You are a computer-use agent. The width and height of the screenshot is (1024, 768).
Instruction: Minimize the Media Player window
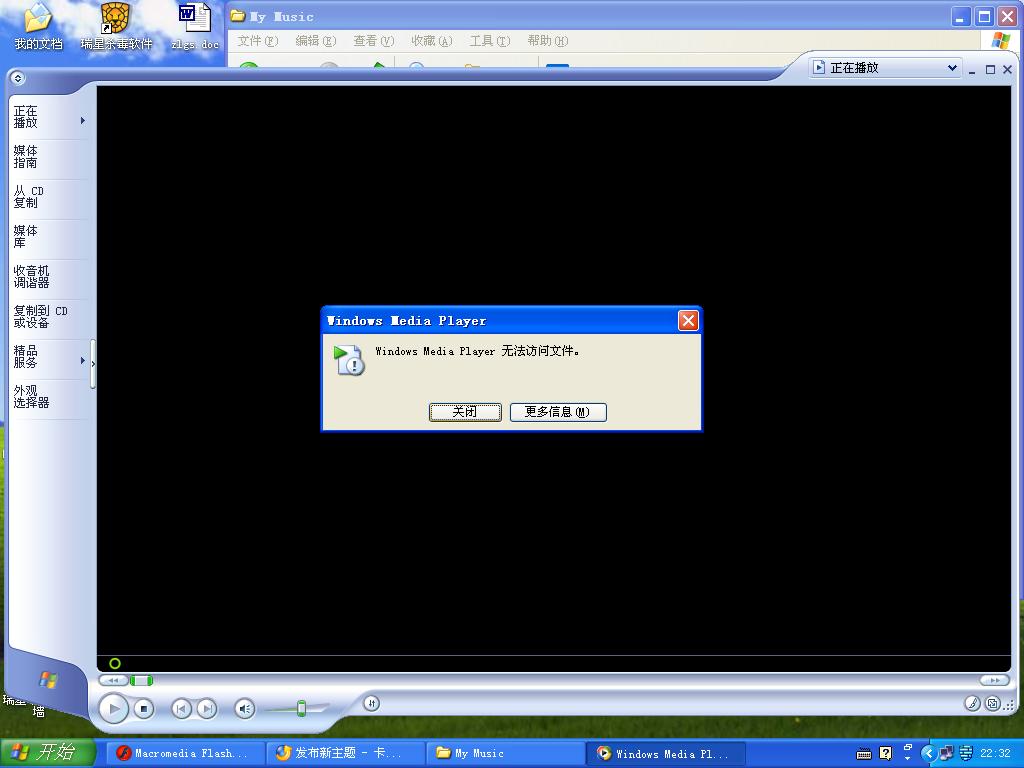972,69
